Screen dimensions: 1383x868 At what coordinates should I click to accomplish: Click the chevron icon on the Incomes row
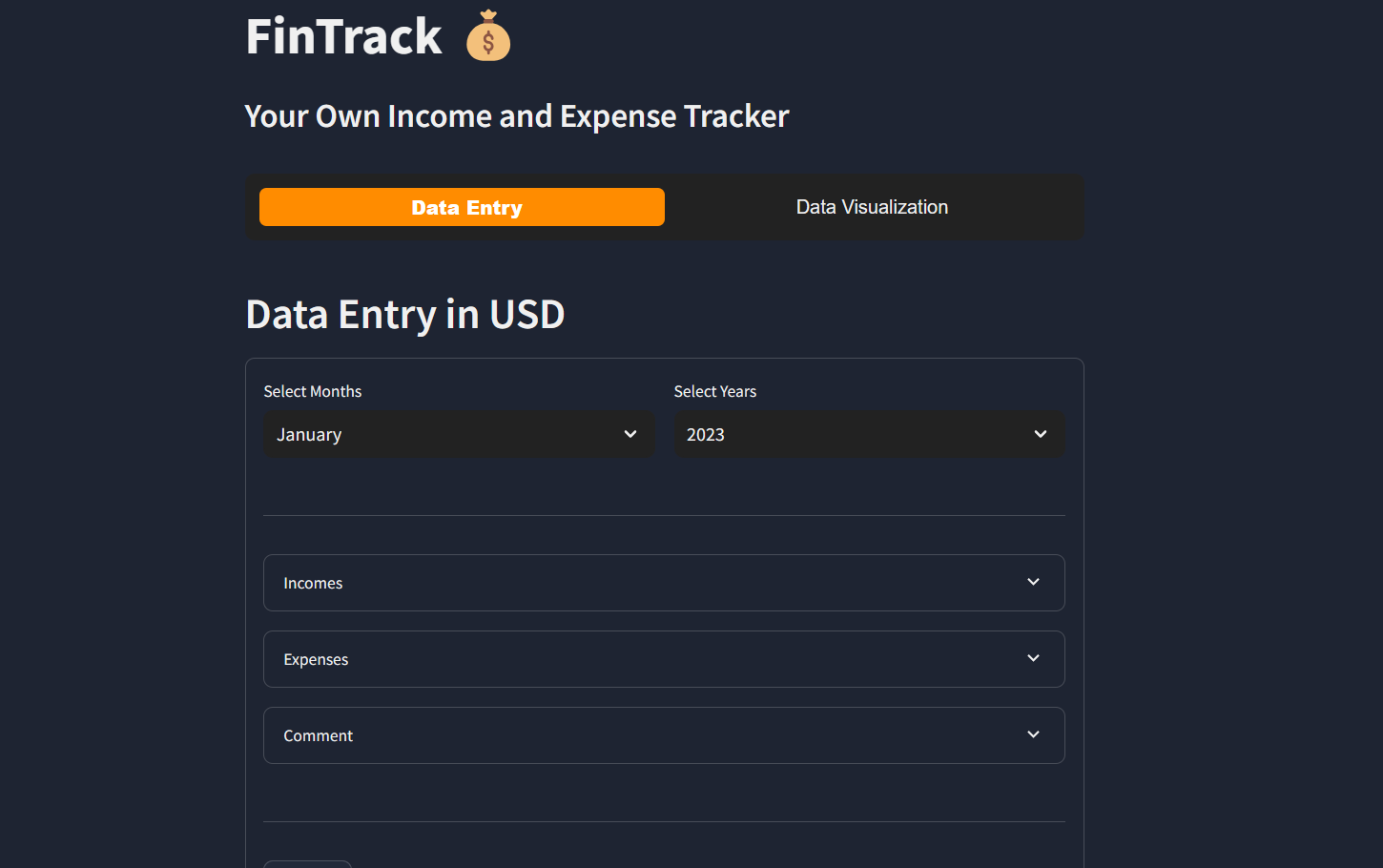pyautogui.click(x=1033, y=582)
